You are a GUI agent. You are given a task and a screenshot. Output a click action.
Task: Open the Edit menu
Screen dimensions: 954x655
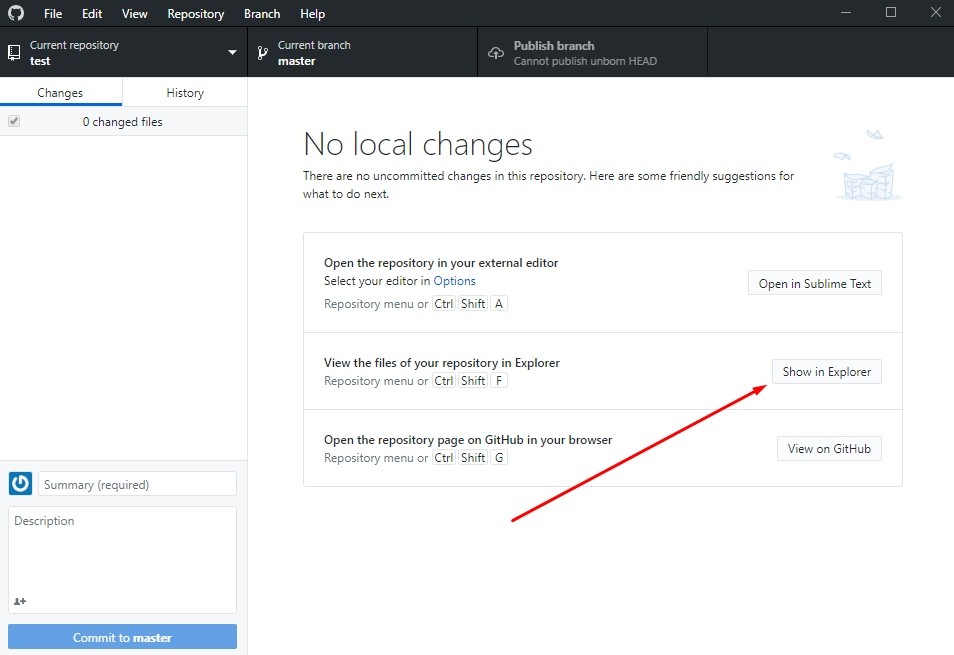(x=92, y=13)
